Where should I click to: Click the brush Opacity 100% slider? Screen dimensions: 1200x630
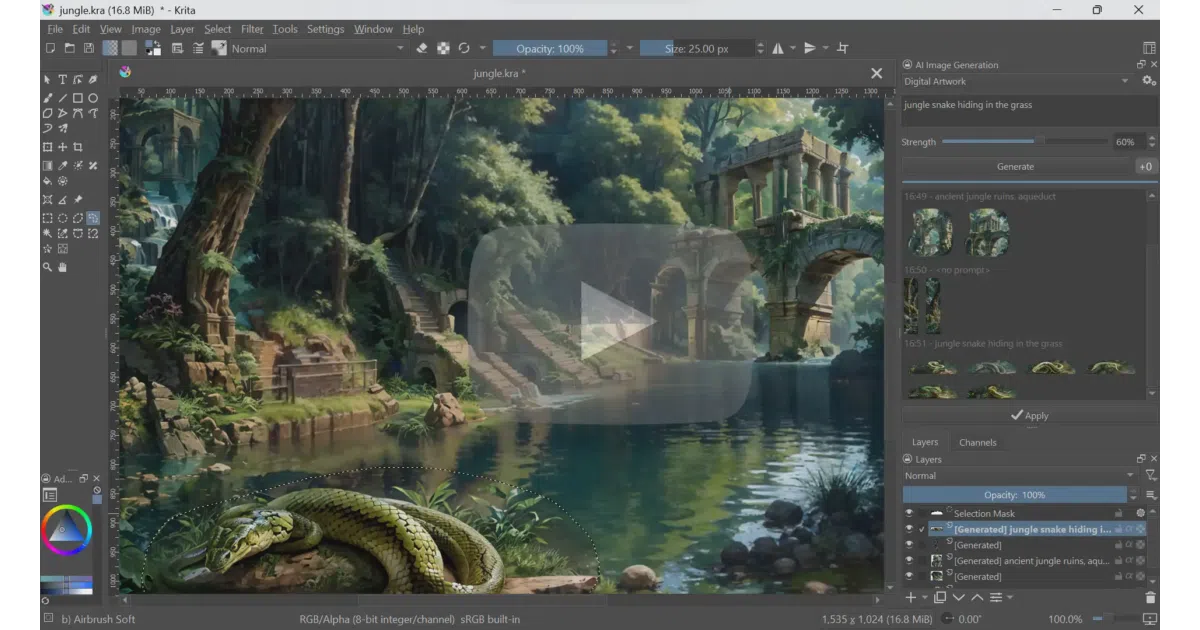(550, 48)
